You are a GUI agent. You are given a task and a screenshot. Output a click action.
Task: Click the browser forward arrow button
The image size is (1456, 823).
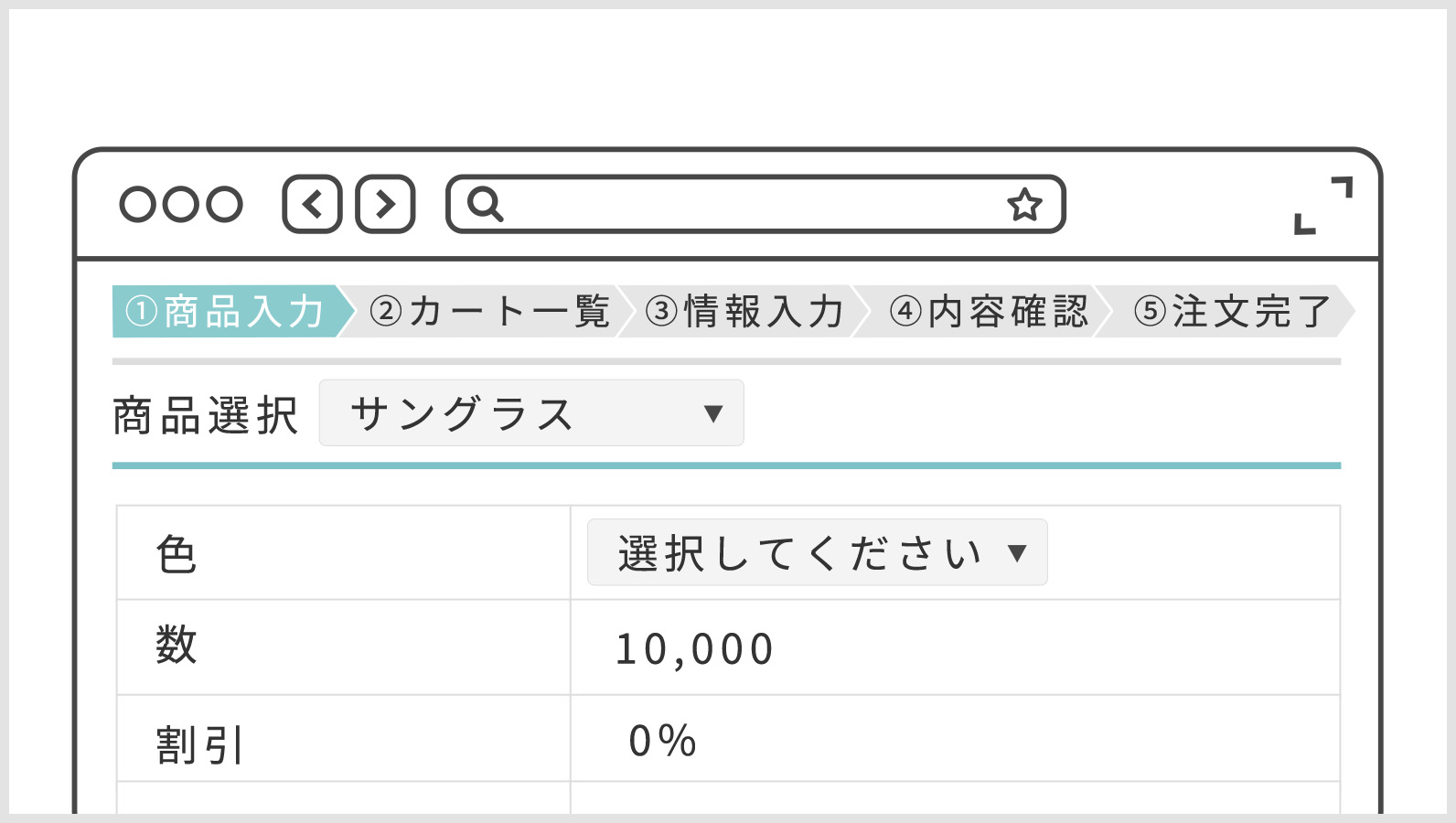tap(385, 204)
